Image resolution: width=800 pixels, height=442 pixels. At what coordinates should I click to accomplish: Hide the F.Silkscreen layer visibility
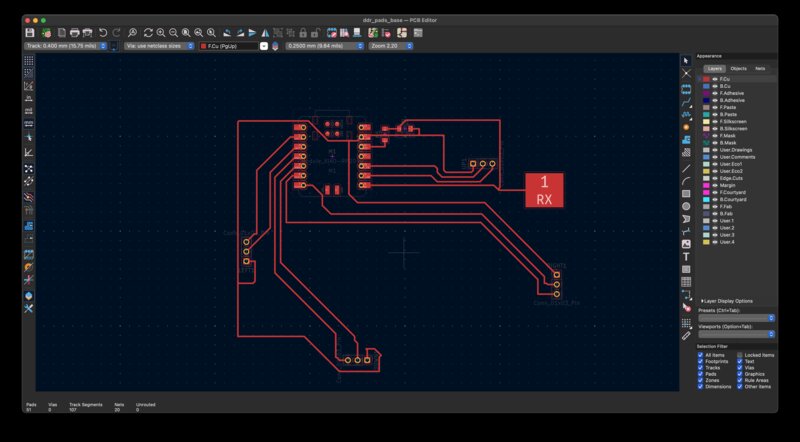[714, 122]
